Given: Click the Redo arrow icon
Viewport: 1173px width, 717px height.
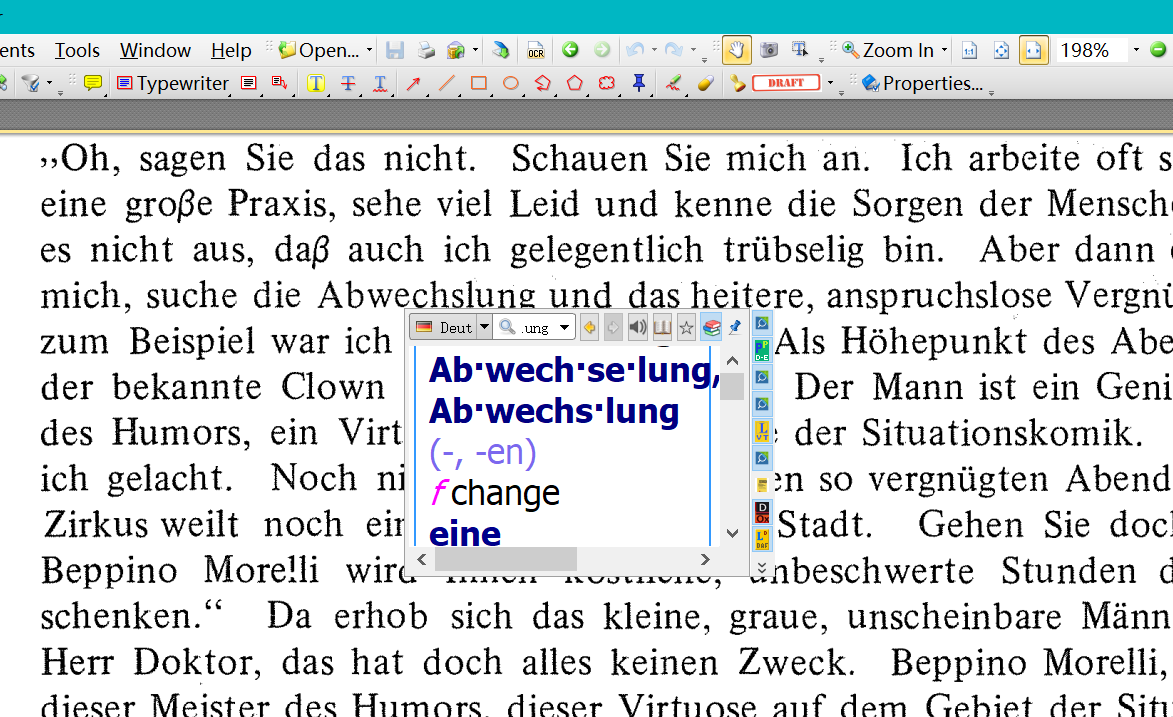Looking at the screenshot, I should (x=673, y=50).
